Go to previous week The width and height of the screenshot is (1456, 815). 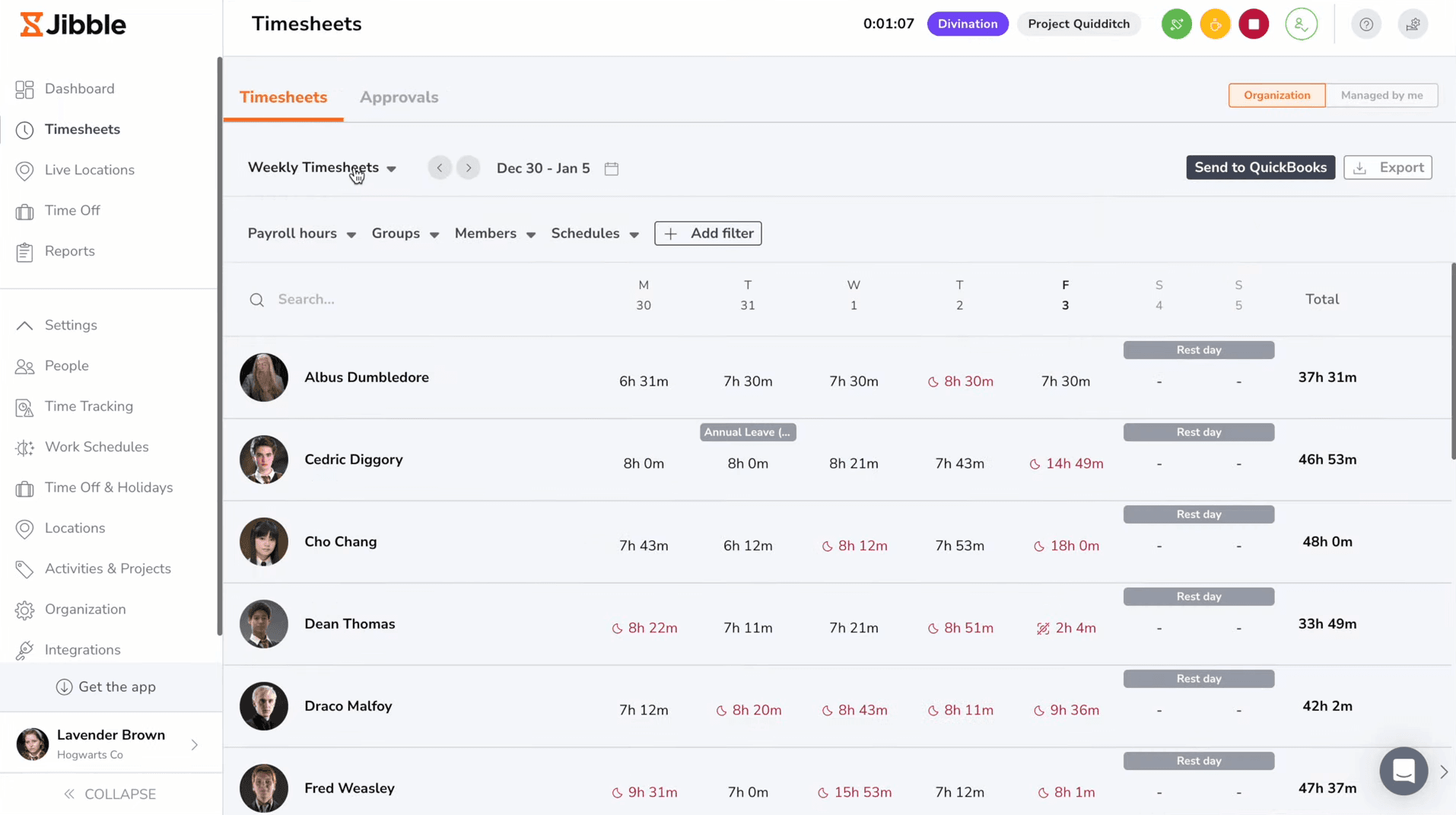440,167
